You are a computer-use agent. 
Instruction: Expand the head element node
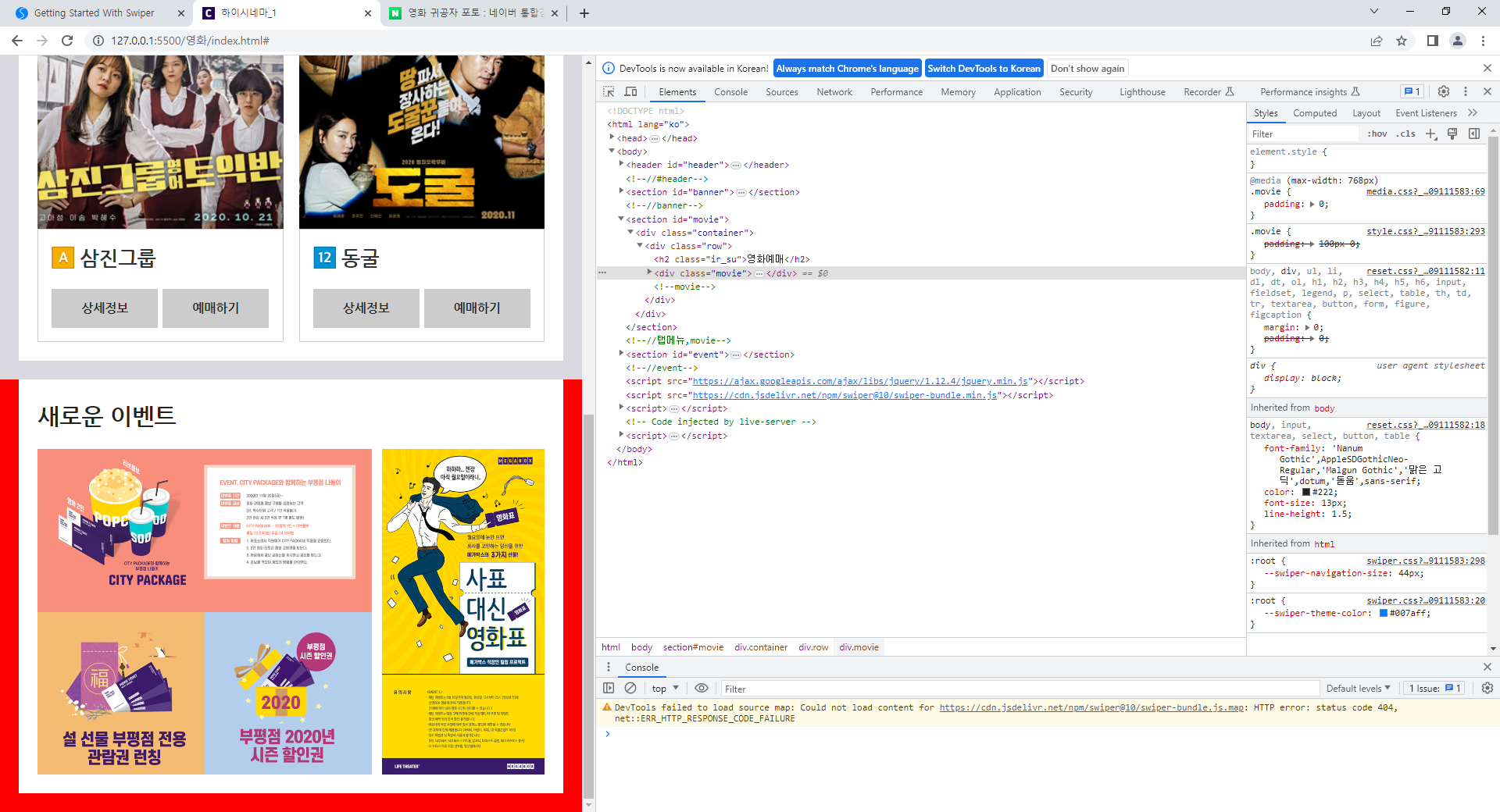tap(612, 138)
